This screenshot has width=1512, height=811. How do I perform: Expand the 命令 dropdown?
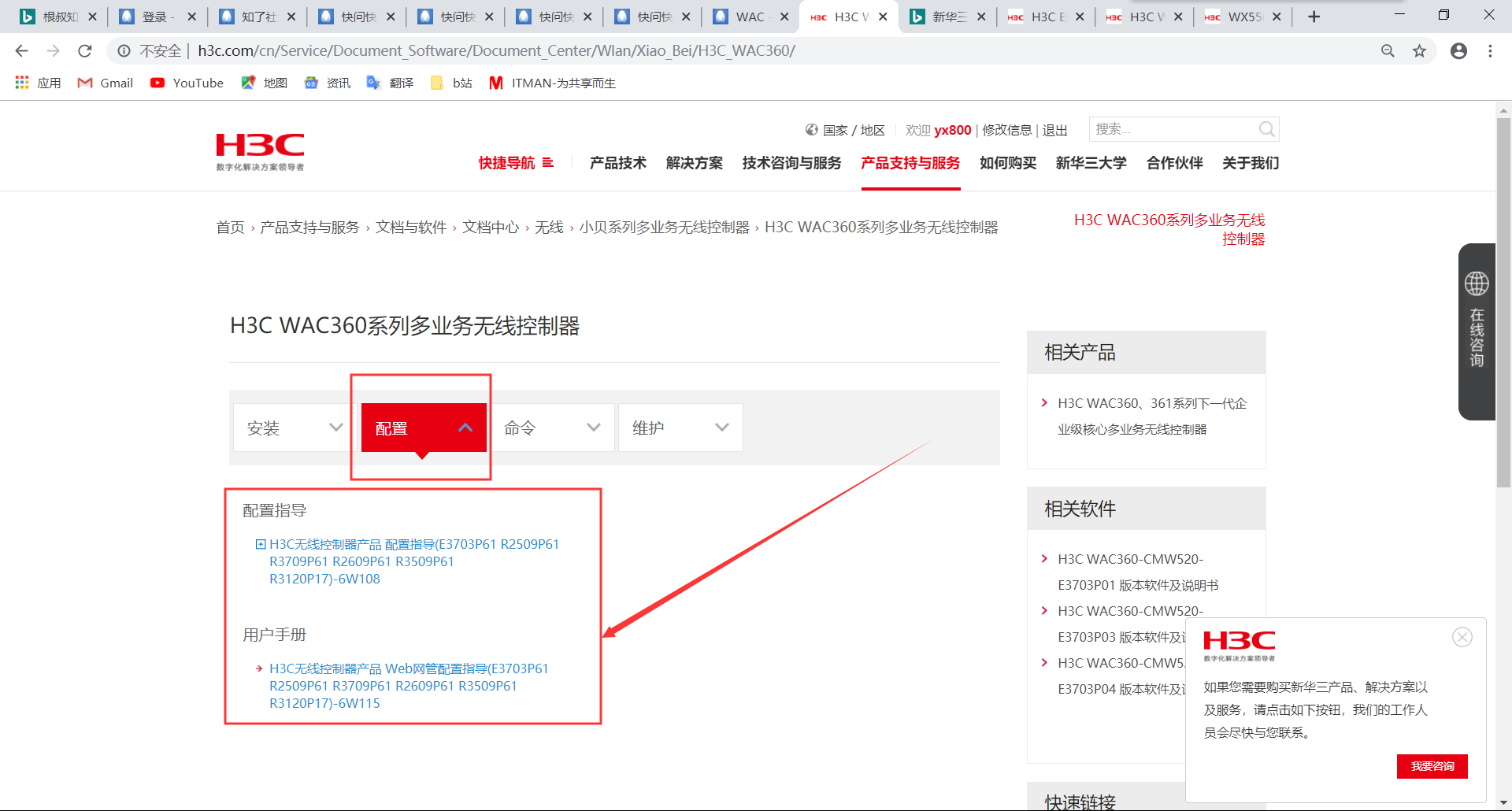coord(552,428)
